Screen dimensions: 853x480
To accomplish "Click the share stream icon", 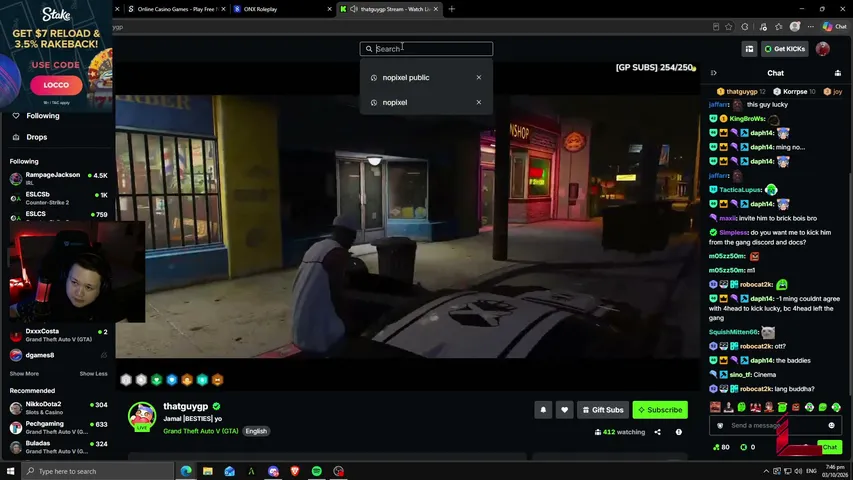I will [657, 432].
